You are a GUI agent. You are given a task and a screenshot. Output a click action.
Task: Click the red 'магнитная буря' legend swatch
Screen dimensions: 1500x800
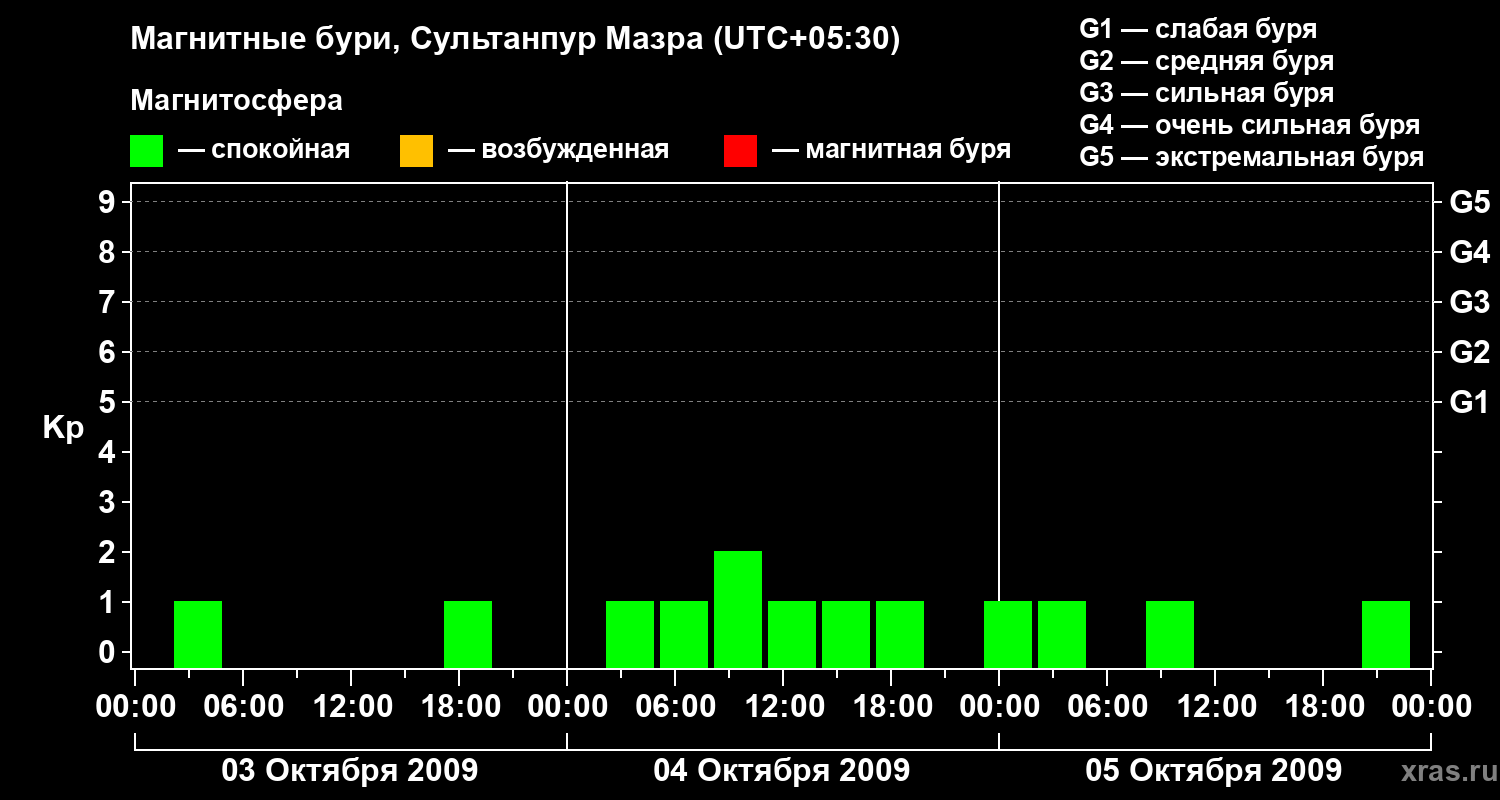(740, 151)
